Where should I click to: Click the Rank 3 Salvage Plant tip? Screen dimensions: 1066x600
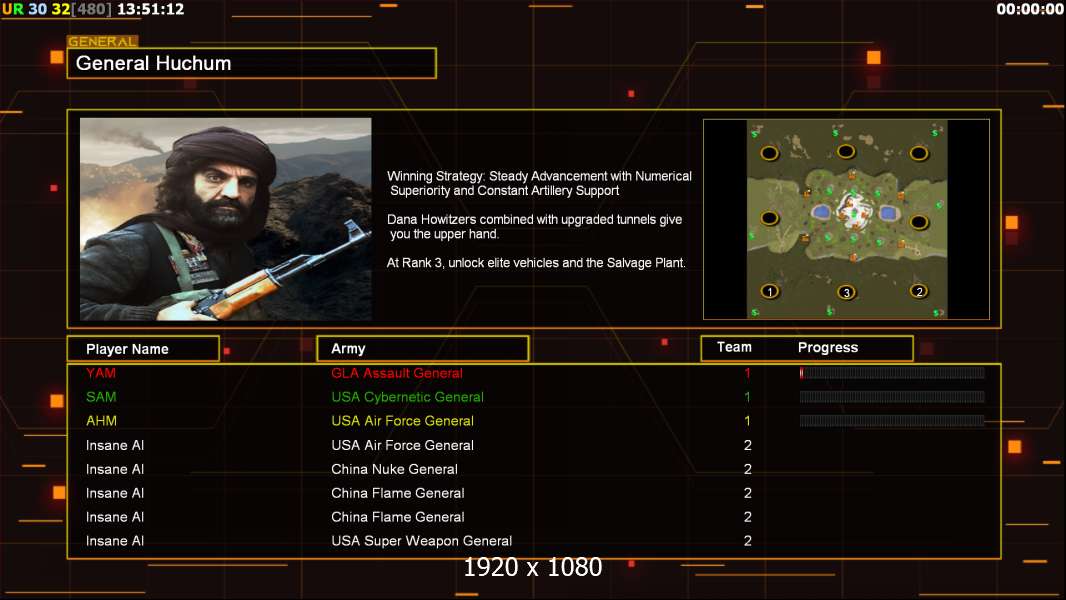(536, 263)
